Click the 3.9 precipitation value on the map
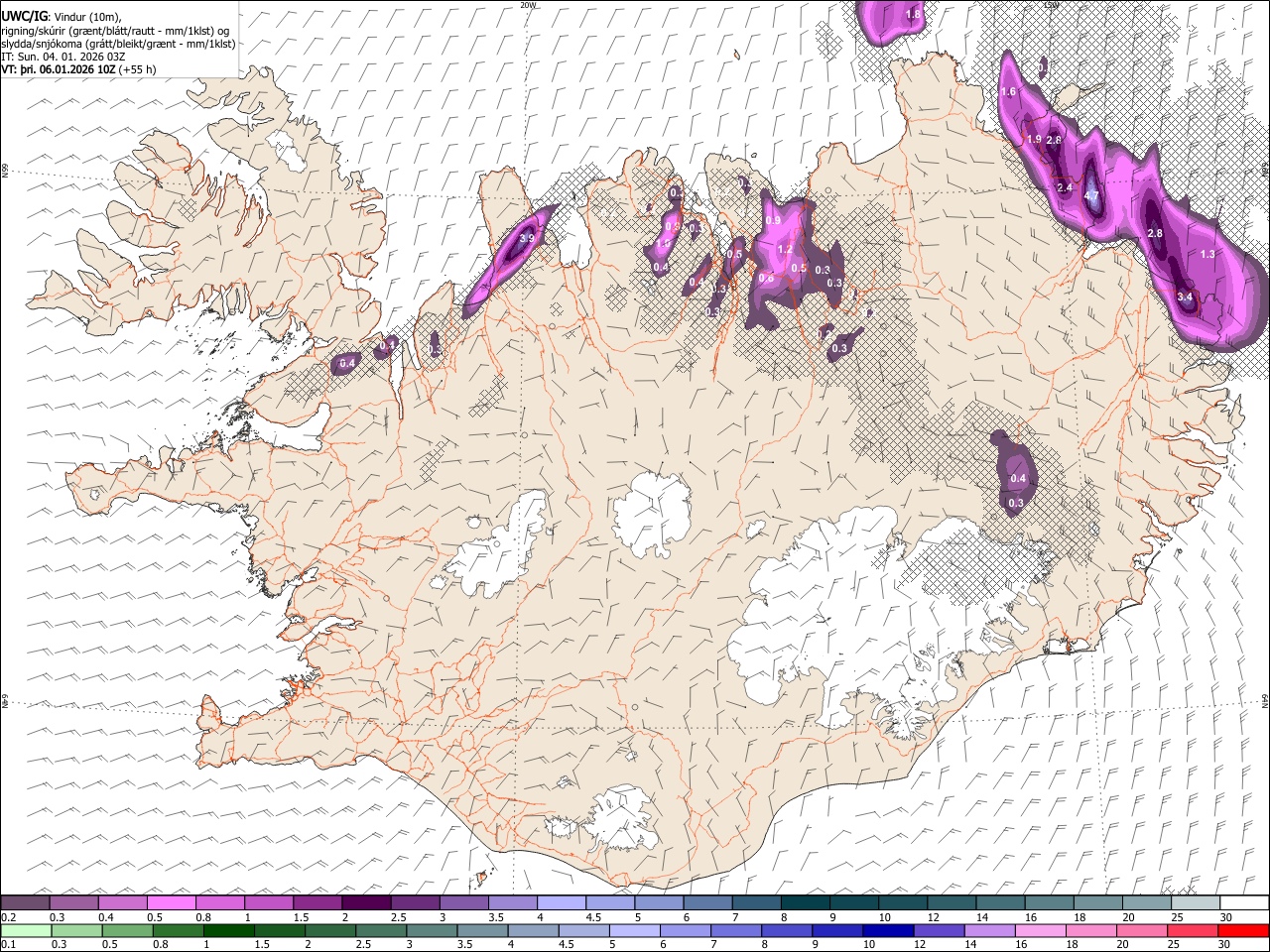1270x952 pixels. pyautogui.click(x=527, y=239)
